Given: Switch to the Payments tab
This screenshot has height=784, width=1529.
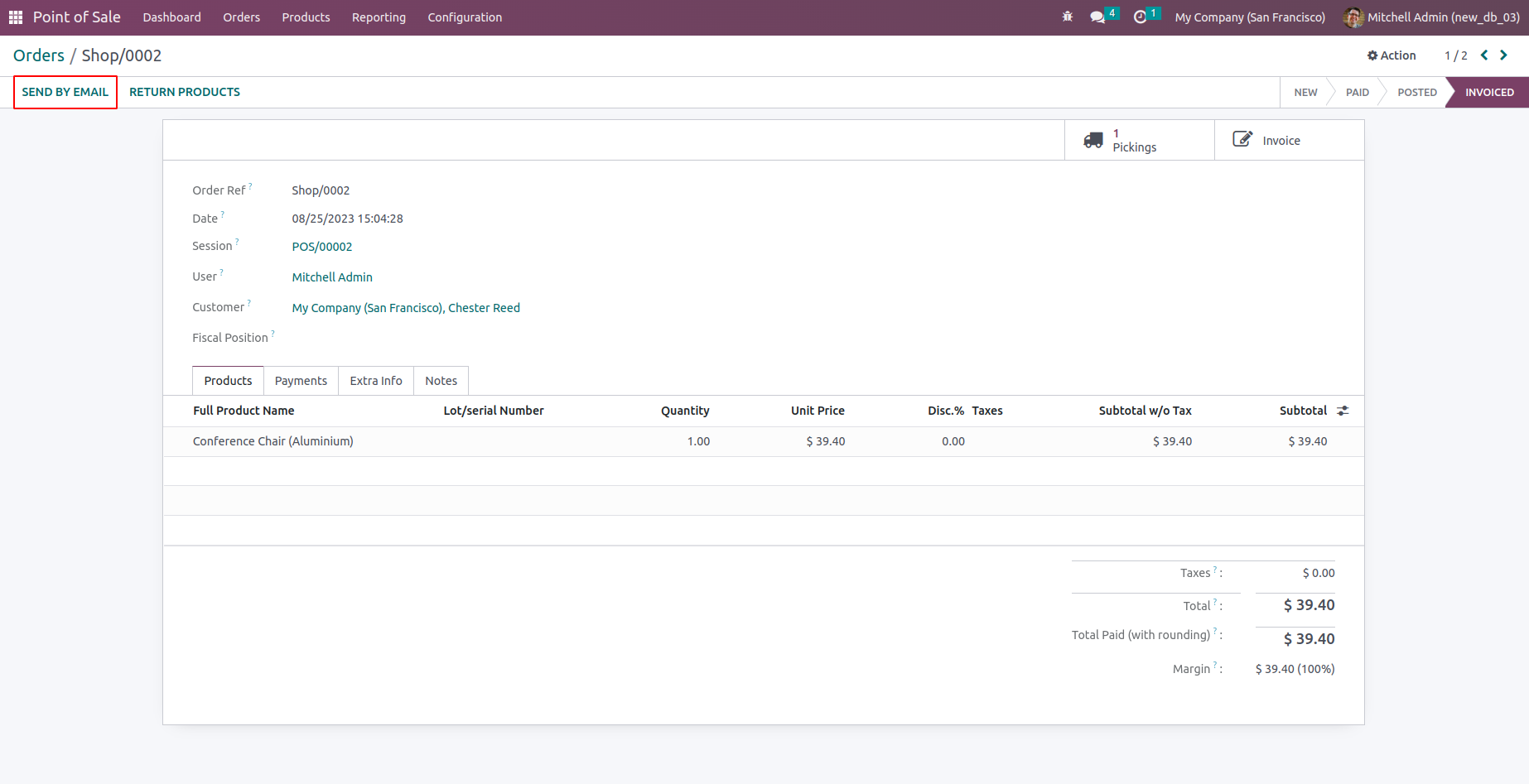Looking at the screenshot, I should tap(301, 381).
